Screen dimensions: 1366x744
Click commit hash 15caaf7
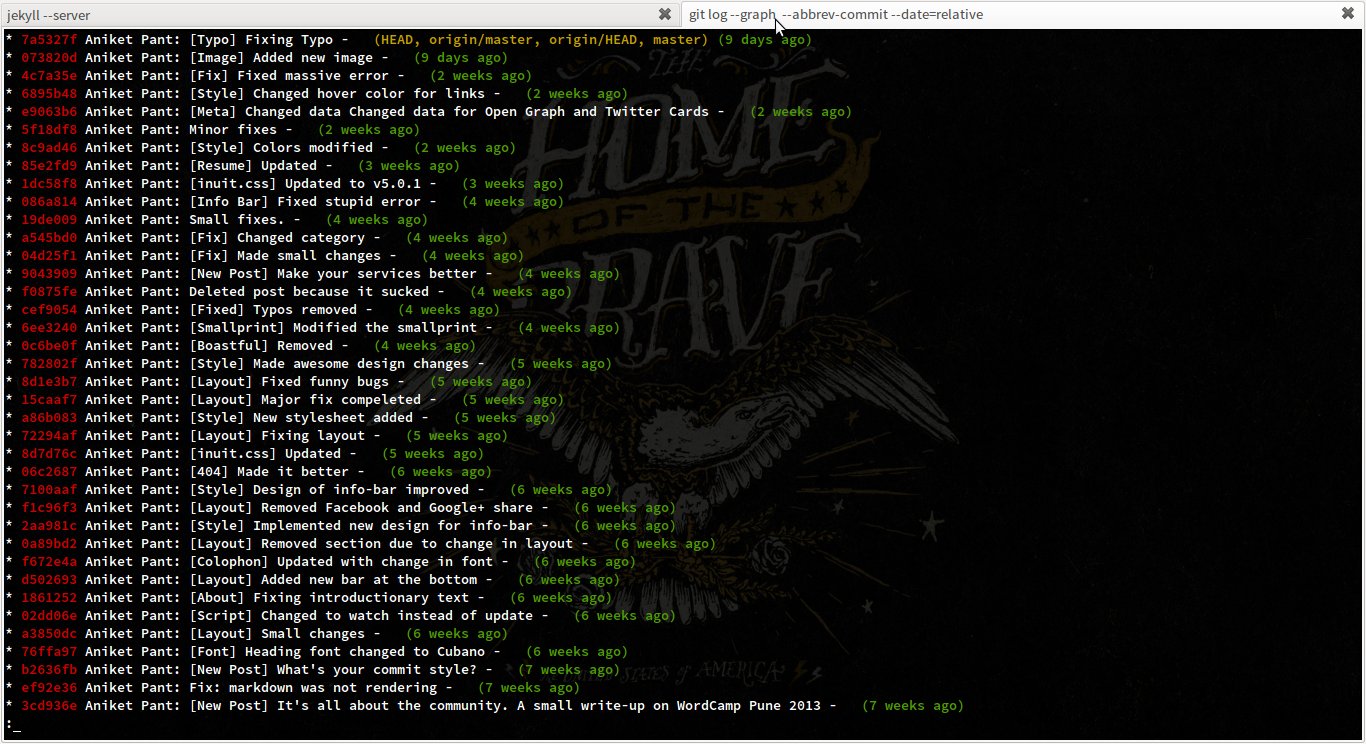pyautogui.click(x=49, y=400)
